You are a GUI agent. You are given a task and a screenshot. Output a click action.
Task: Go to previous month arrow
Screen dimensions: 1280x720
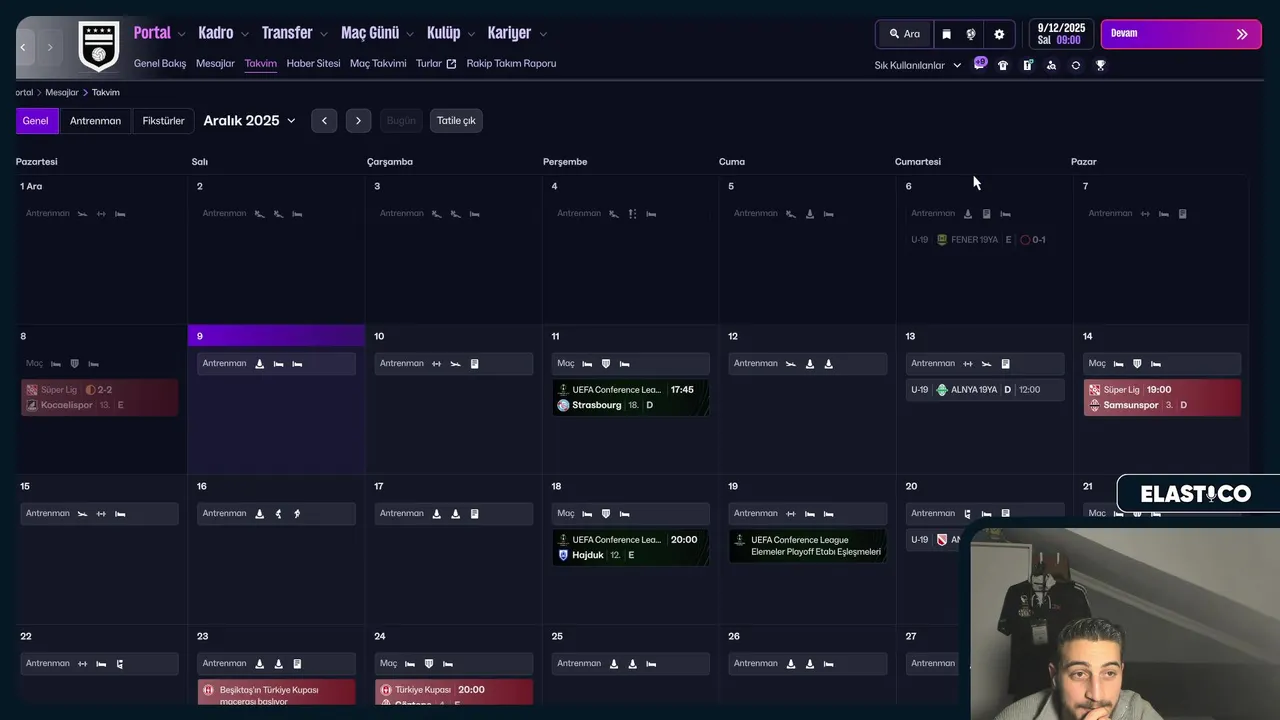324,121
